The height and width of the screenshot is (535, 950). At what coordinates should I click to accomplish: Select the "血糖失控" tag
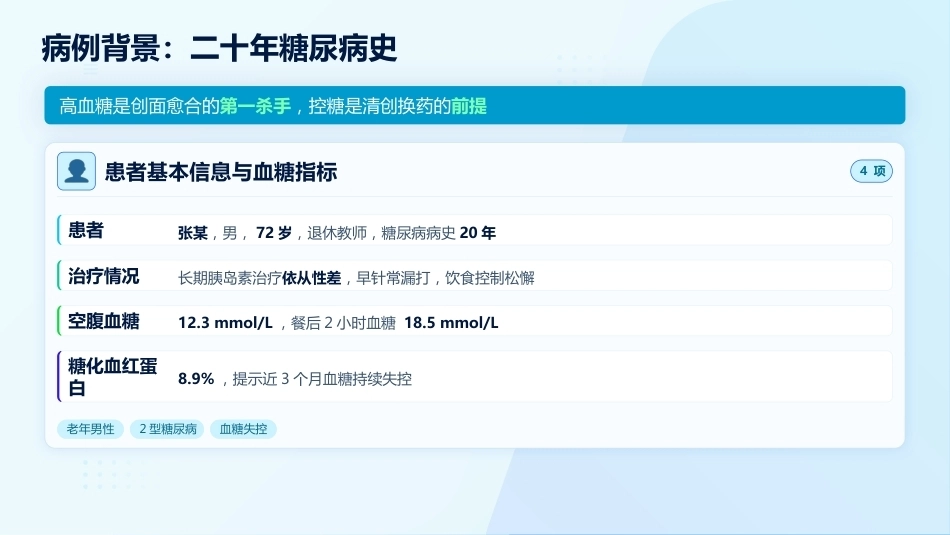point(243,429)
